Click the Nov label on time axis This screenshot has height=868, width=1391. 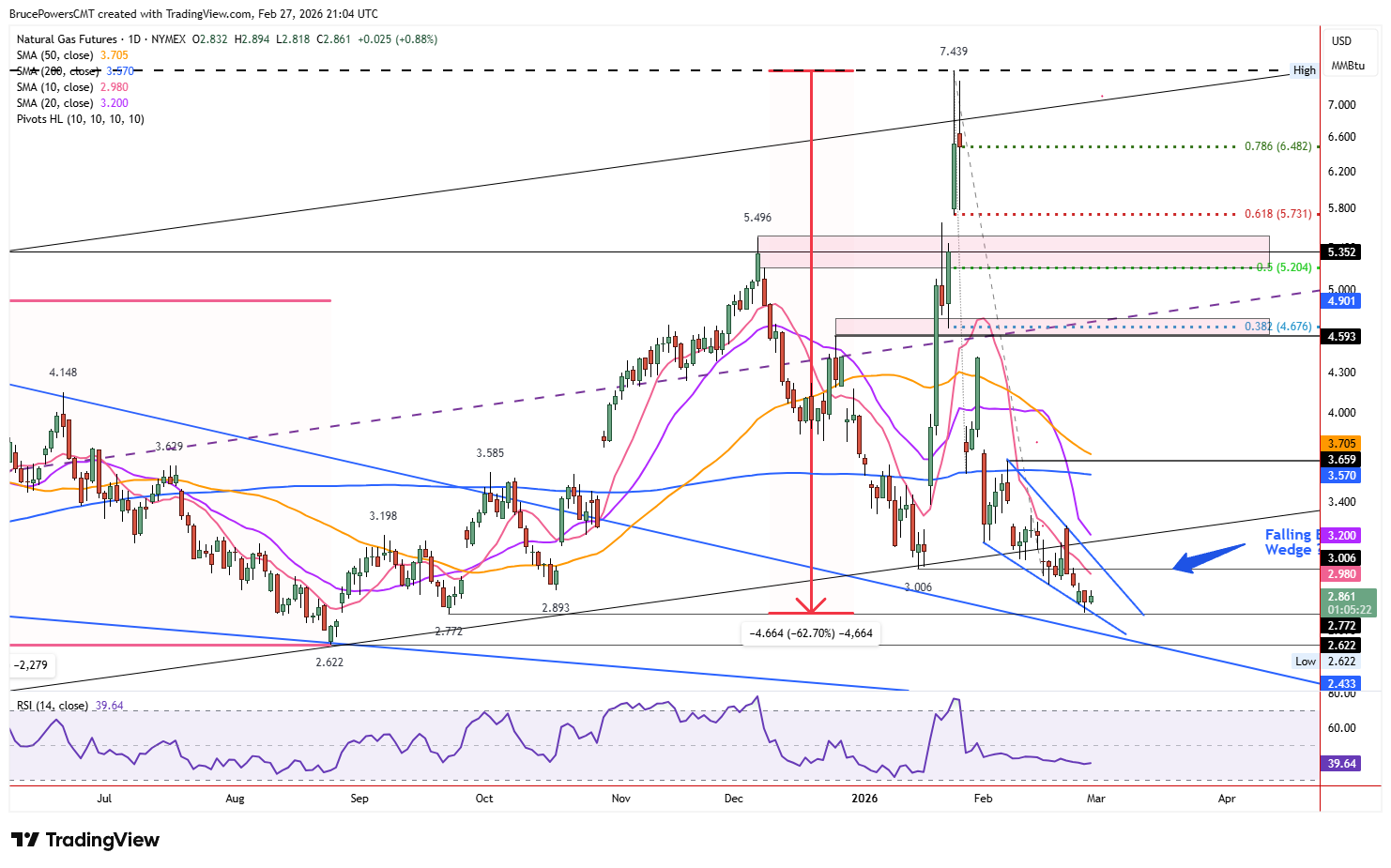(x=620, y=799)
